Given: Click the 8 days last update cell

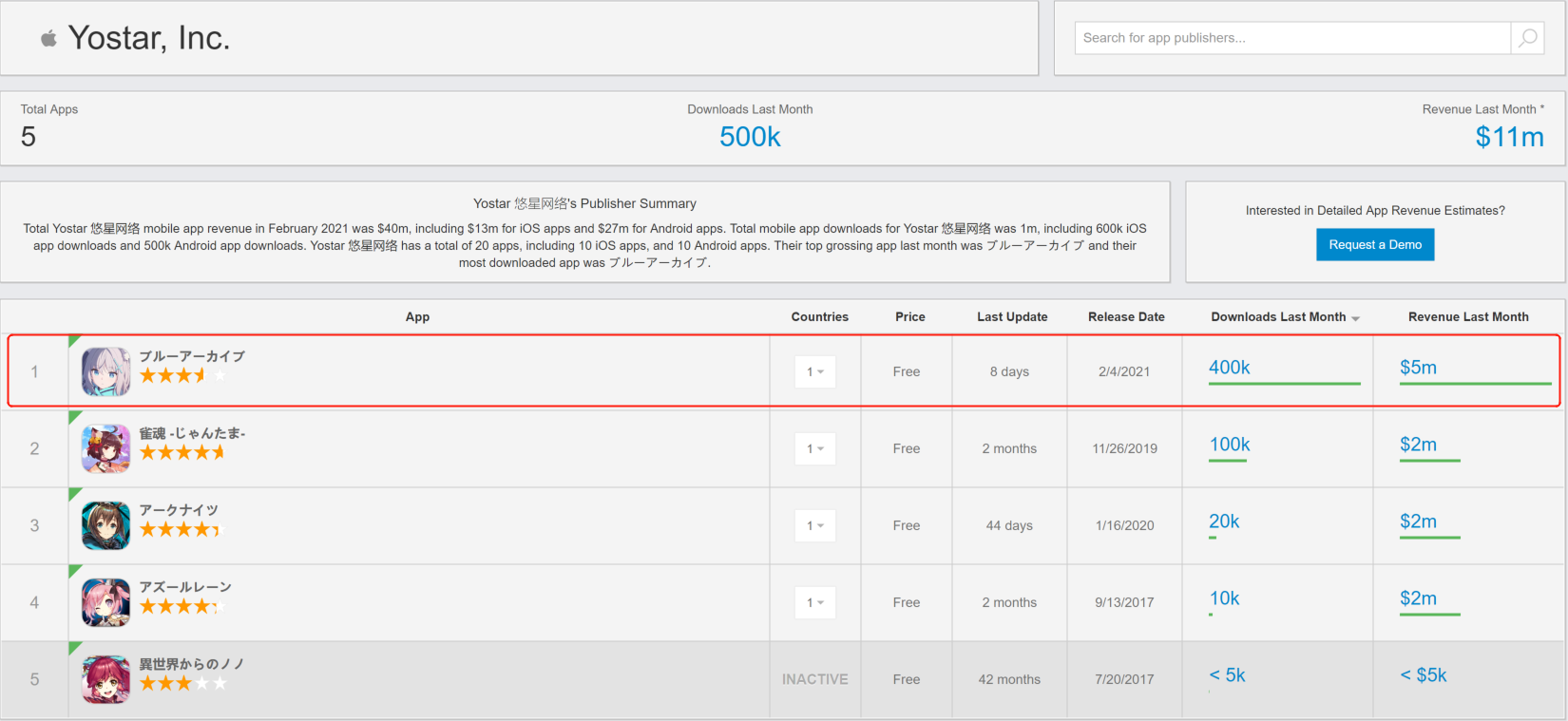Looking at the screenshot, I should tap(1009, 371).
